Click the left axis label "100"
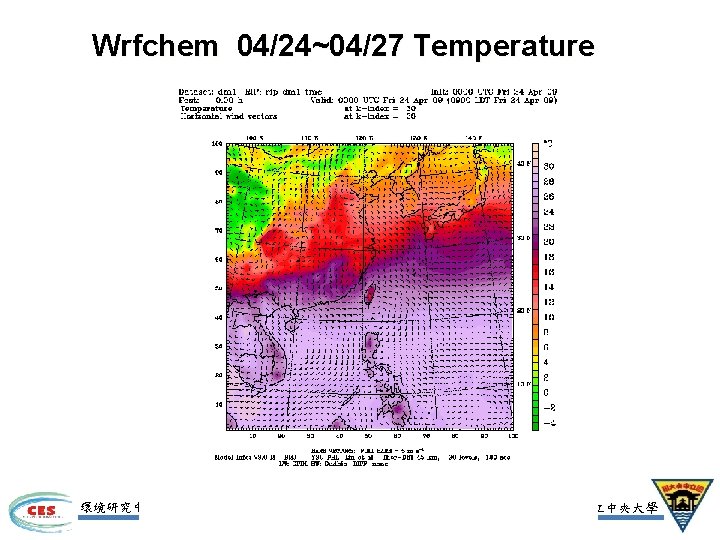720x540 pixels. tap(217, 144)
